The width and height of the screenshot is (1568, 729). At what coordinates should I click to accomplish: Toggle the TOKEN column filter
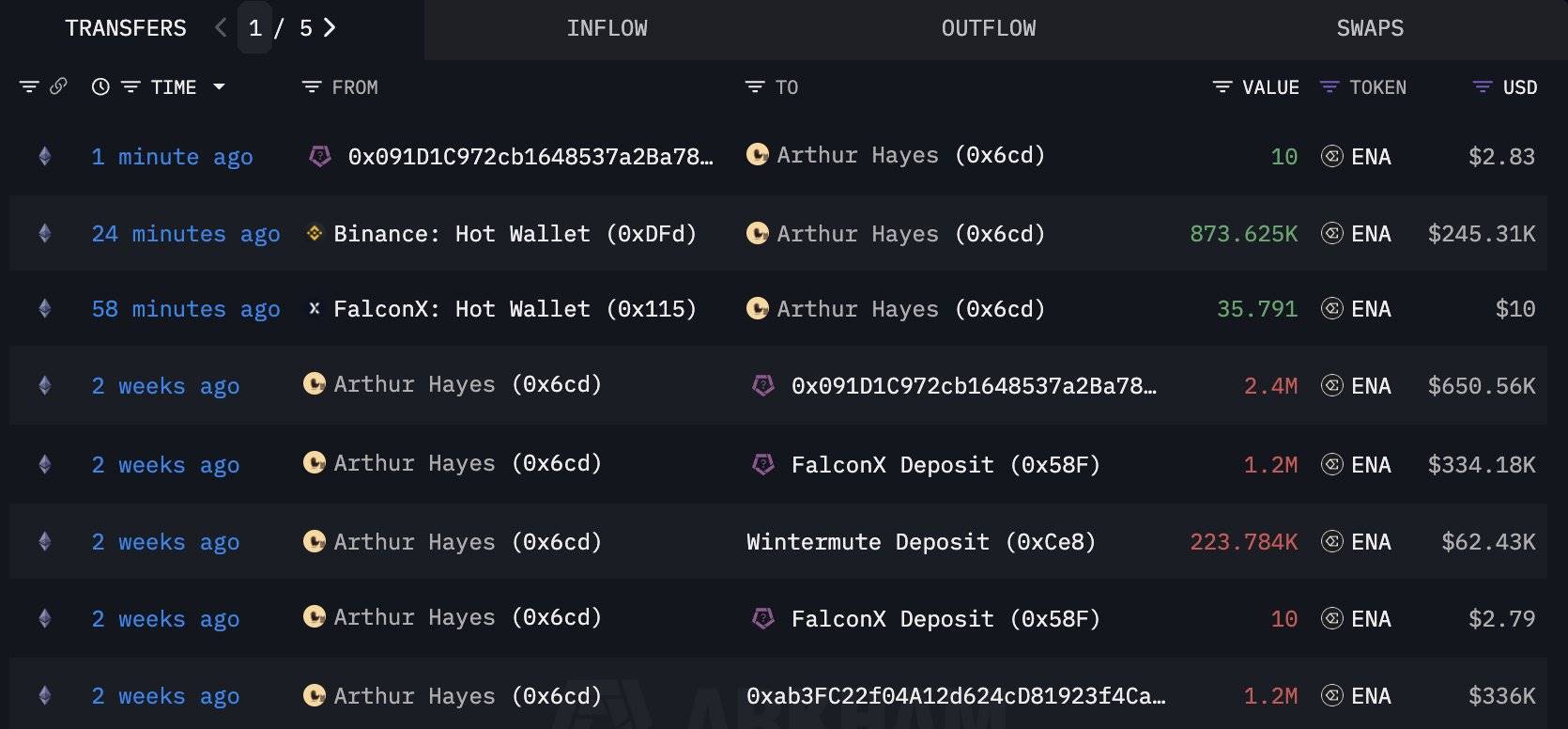[x=1329, y=87]
